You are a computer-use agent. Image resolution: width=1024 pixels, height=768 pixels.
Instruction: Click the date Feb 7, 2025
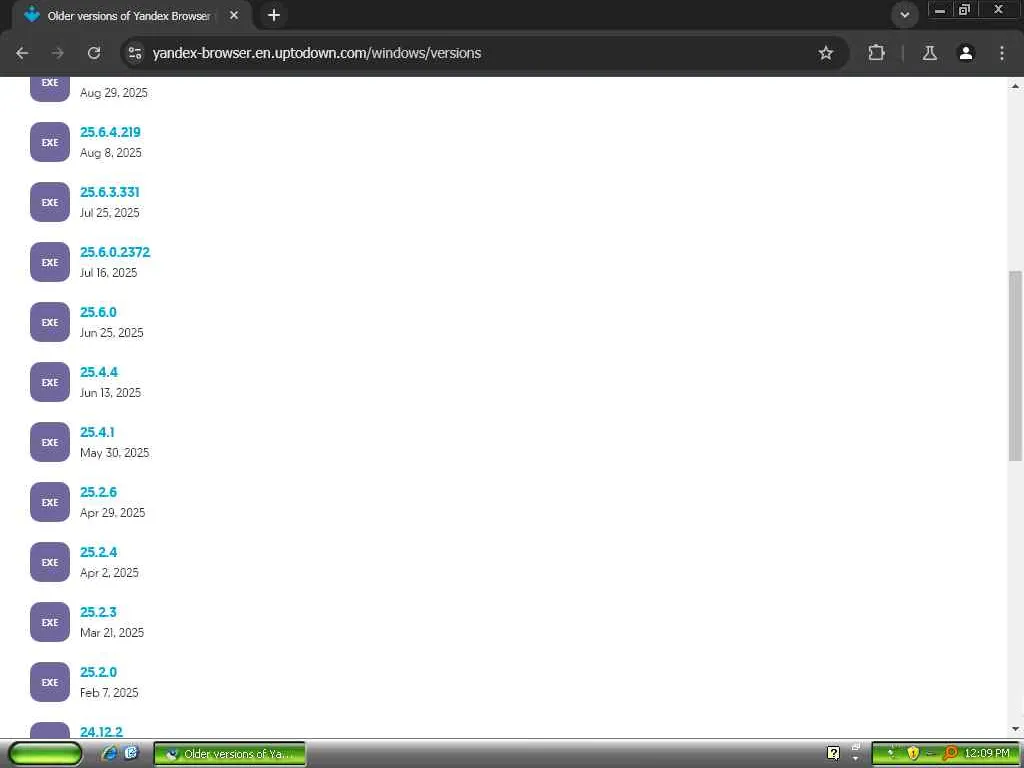(x=109, y=694)
